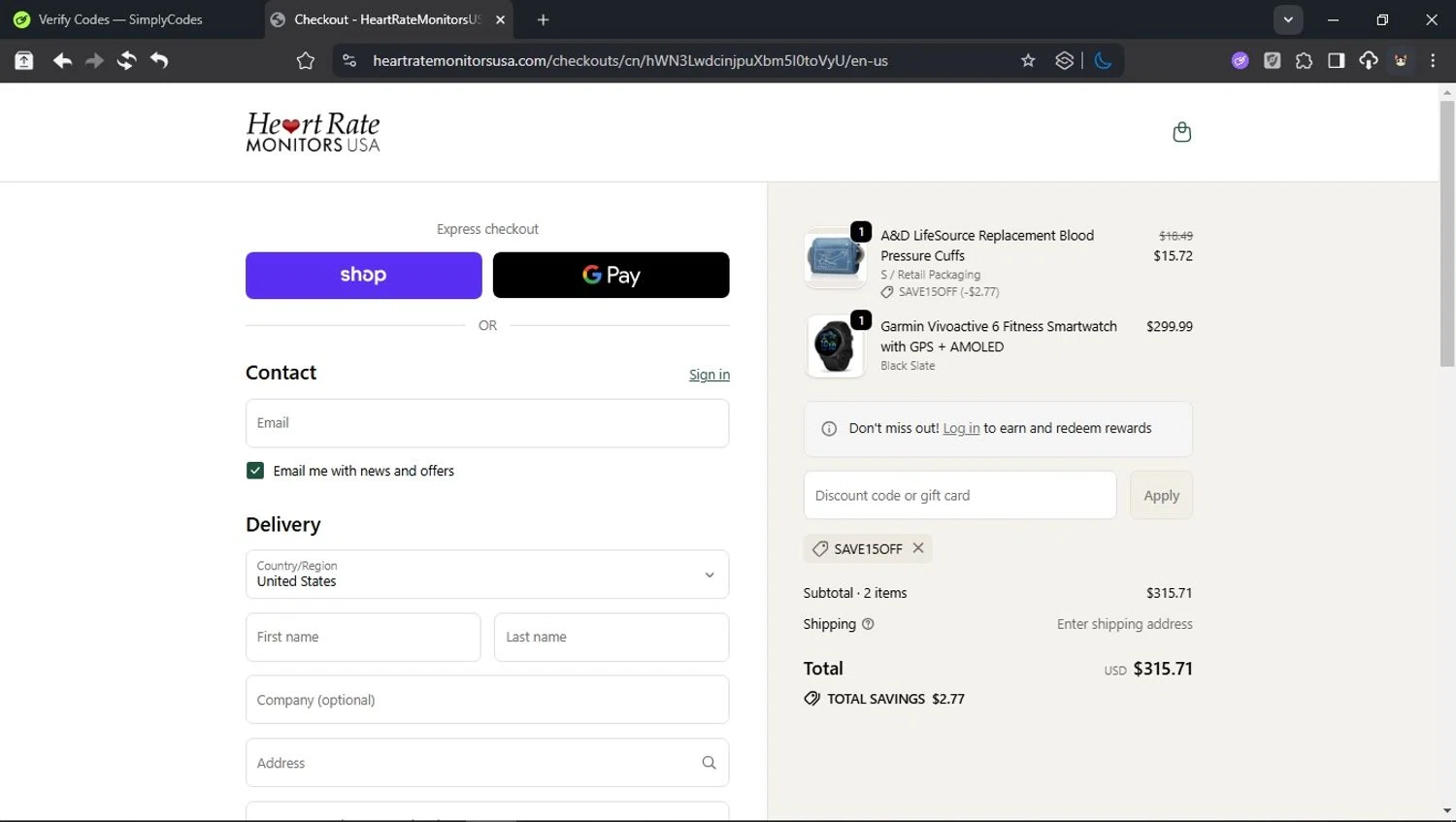Viewport: 1456px width, 822px height.
Task: Click the page vertical scrollbar
Action: pos(1447,233)
